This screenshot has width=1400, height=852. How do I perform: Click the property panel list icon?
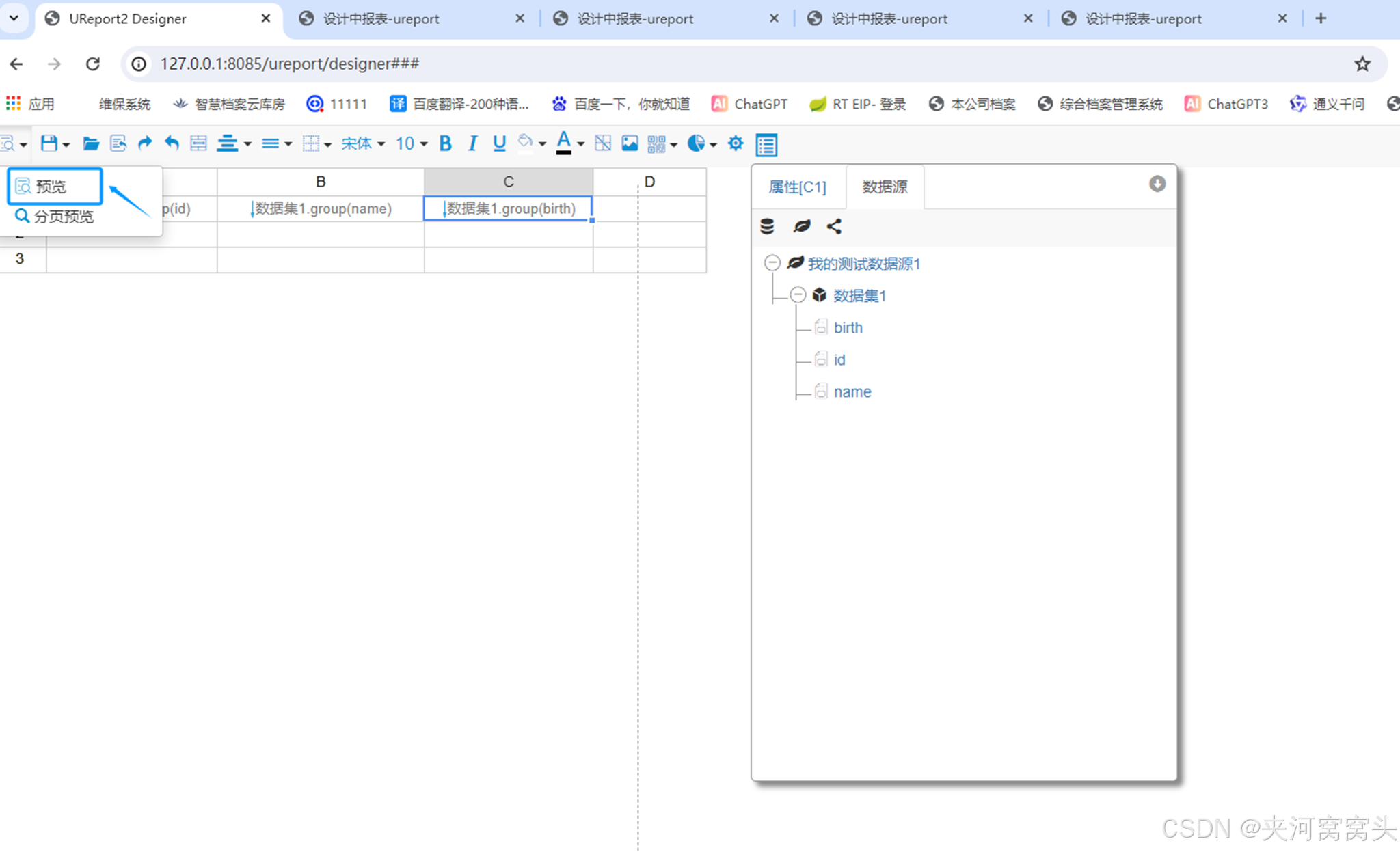pos(766,145)
